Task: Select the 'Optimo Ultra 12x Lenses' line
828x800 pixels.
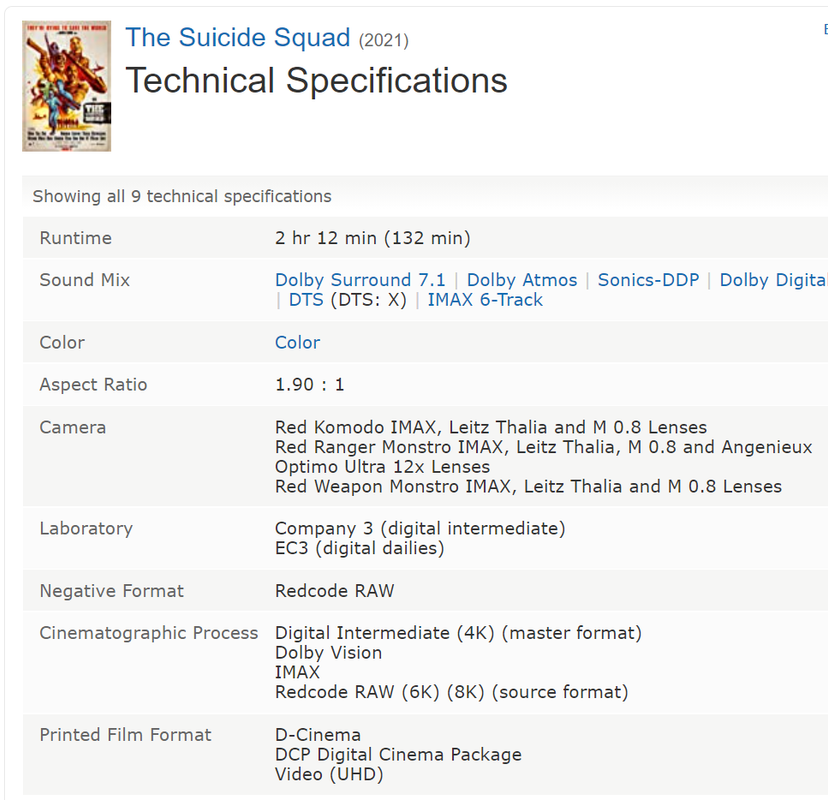Action: [x=382, y=467]
